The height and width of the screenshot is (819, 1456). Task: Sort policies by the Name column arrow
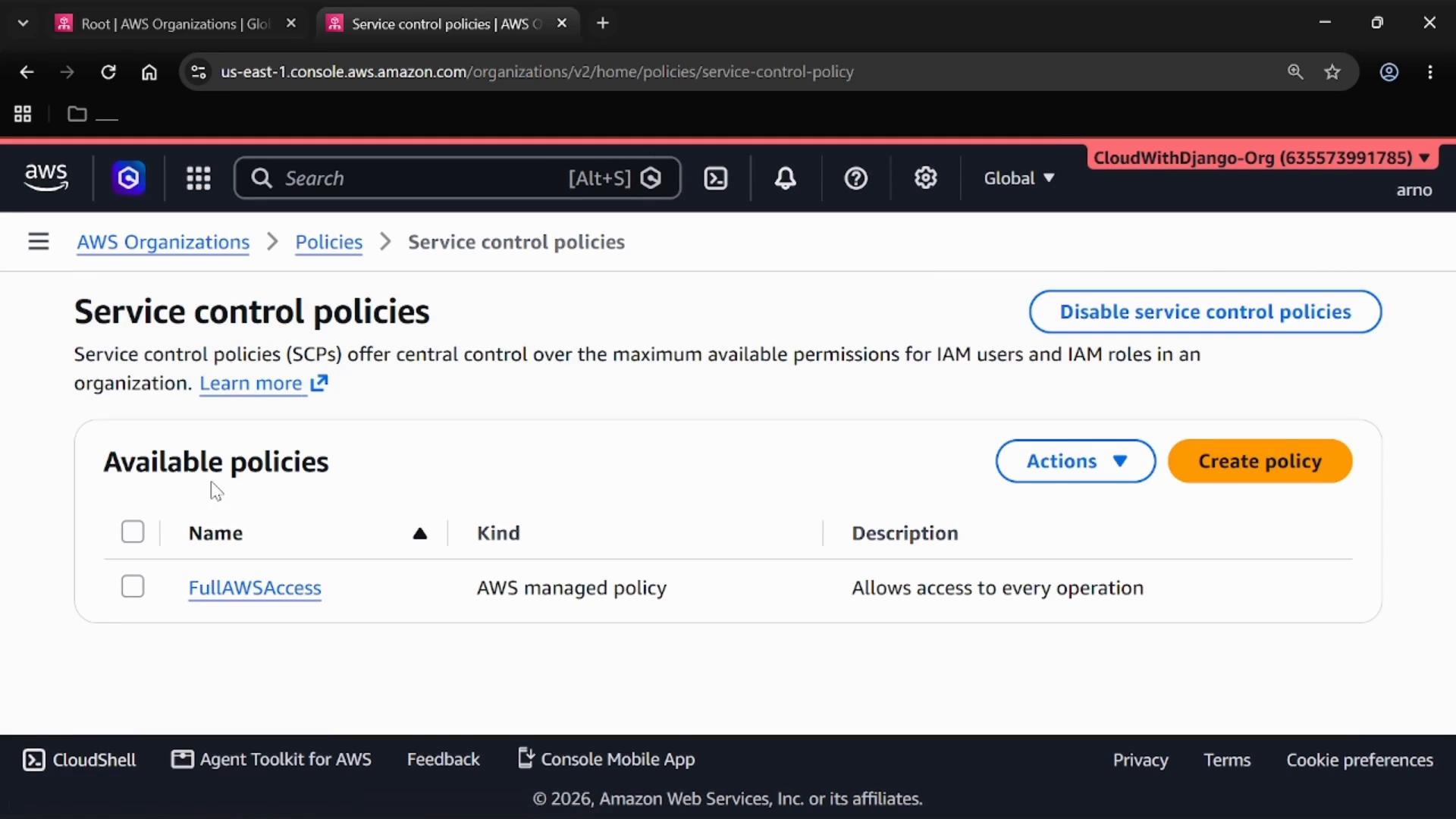[x=419, y=534]
